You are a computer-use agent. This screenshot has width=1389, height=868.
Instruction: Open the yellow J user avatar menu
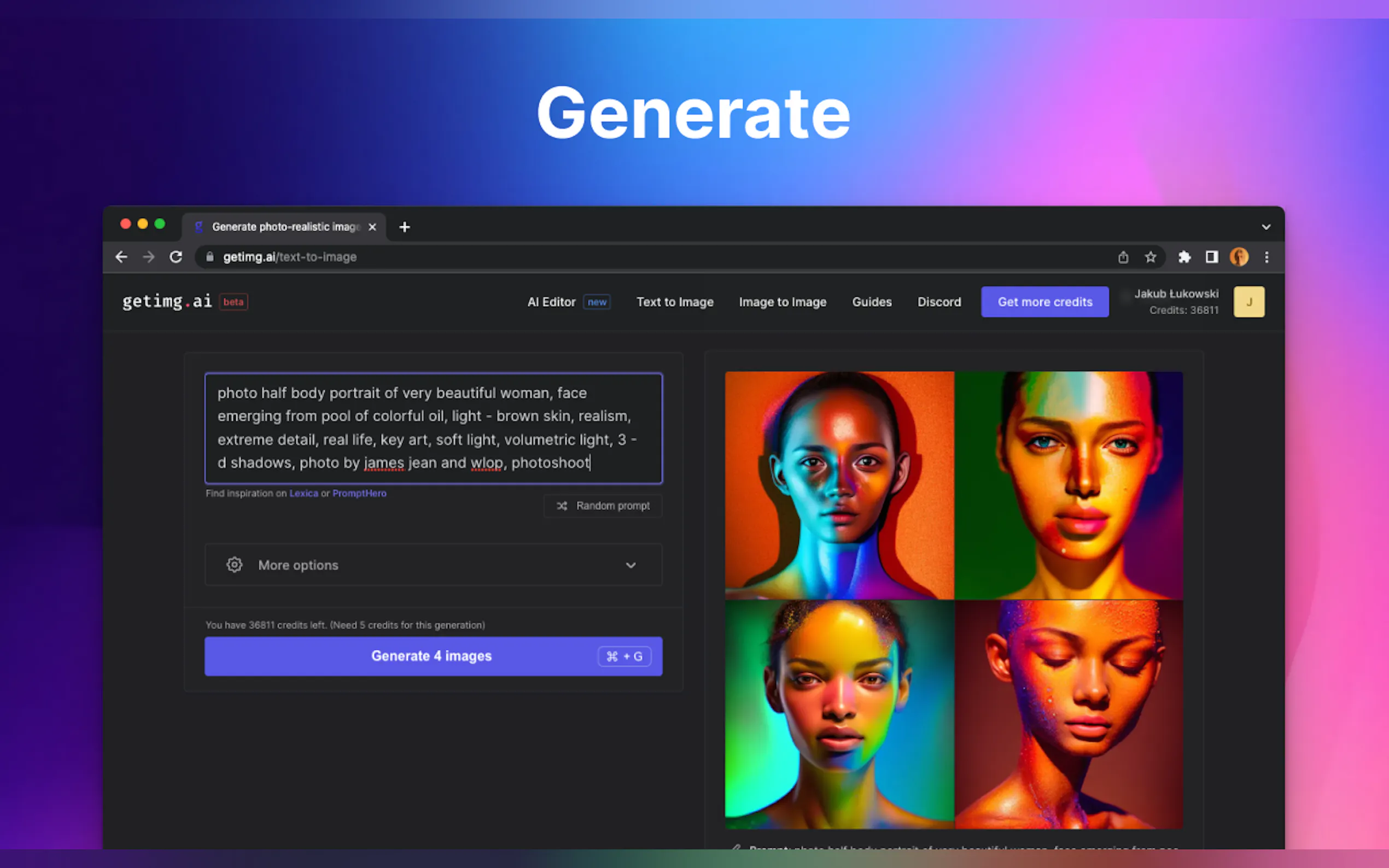tap(1249, 302)
